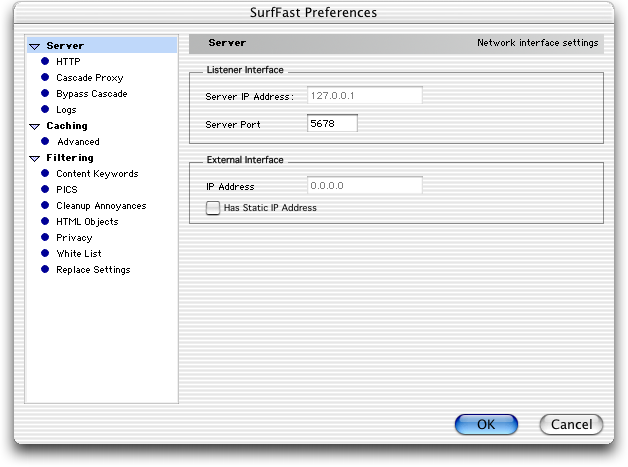Viewport: 628px width, 467px height.
Task: Click the bullet icon next to Logs
Action: (45, 109)
